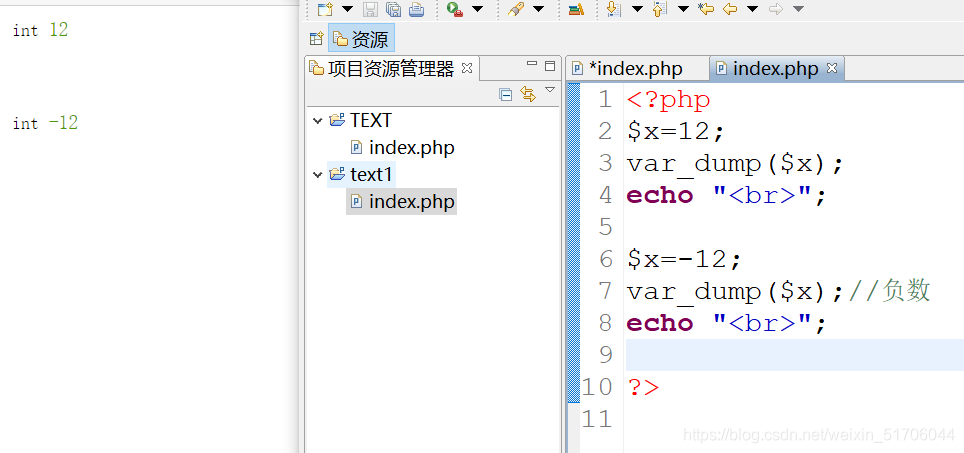The height and width of the screenshot is (453, 964).
Task: Open the Back history dropdown arrow
Action: point(753,9)
